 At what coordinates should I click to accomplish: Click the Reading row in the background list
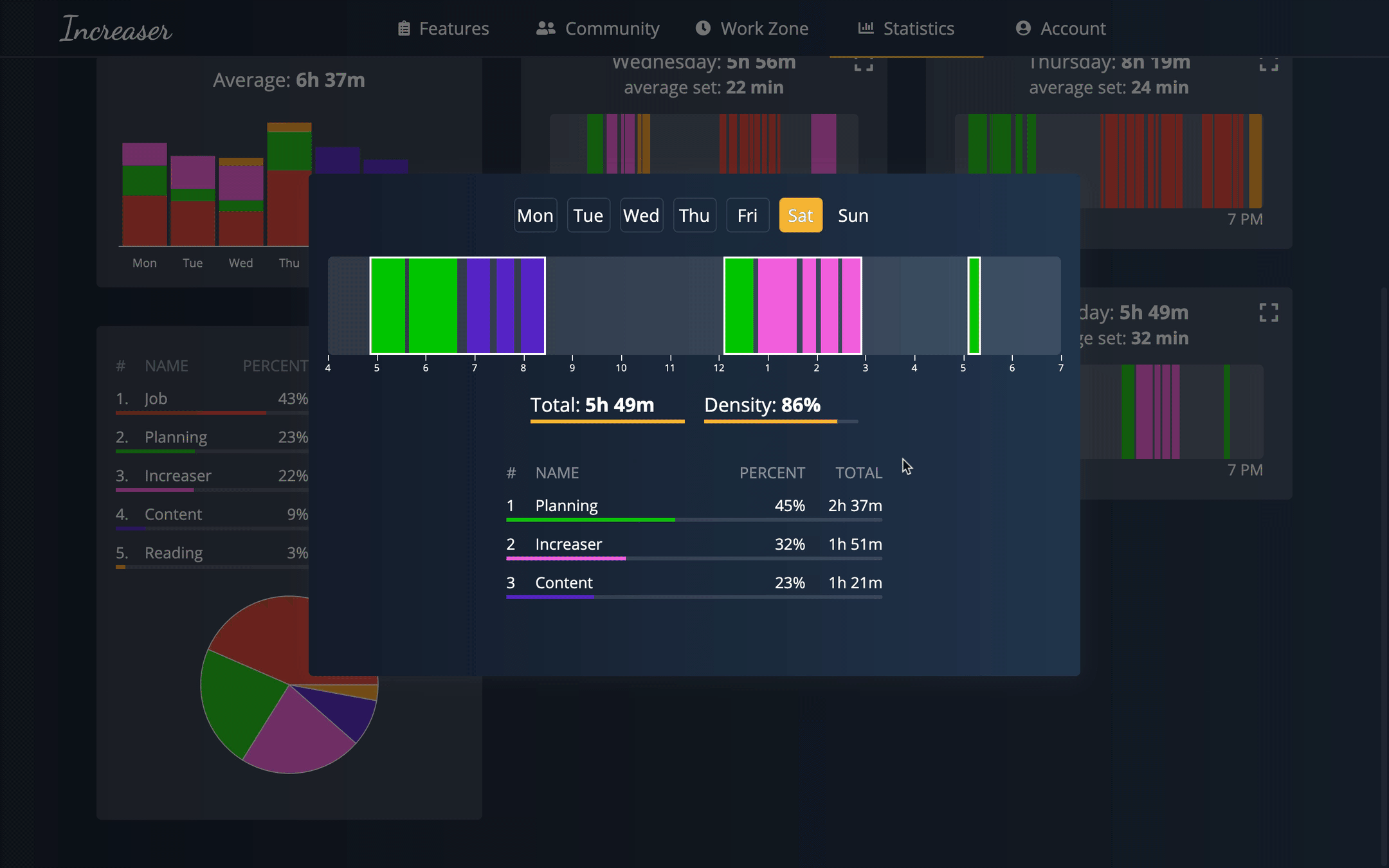[212, 555]
